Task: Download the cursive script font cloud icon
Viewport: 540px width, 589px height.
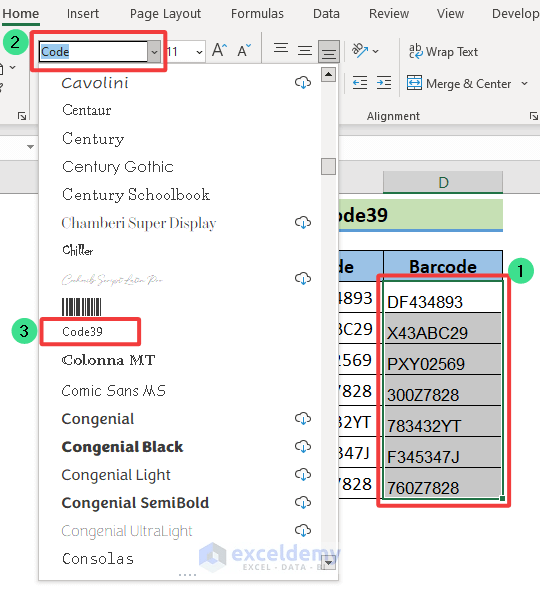Action: point(303,278)
